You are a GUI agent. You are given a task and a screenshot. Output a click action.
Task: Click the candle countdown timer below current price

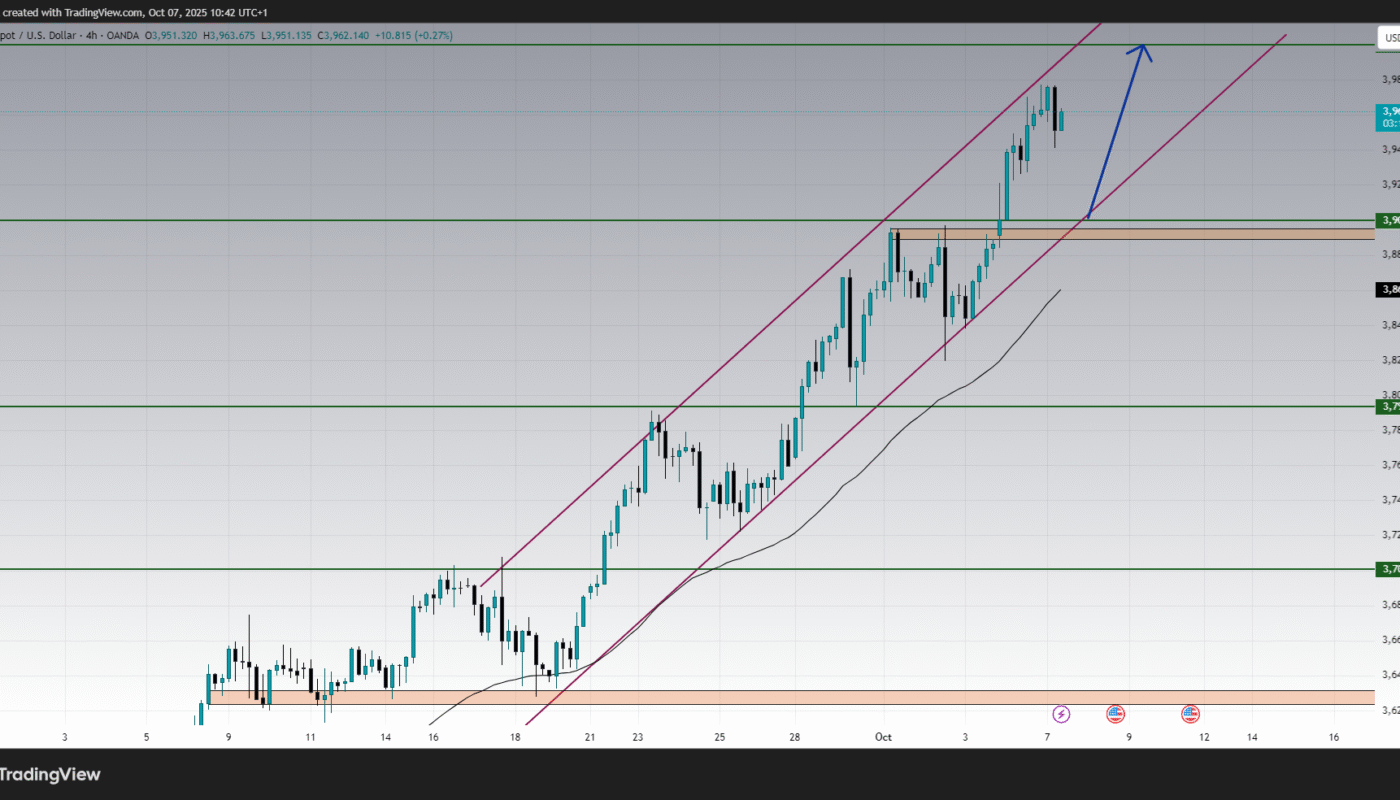(1389, 123)
